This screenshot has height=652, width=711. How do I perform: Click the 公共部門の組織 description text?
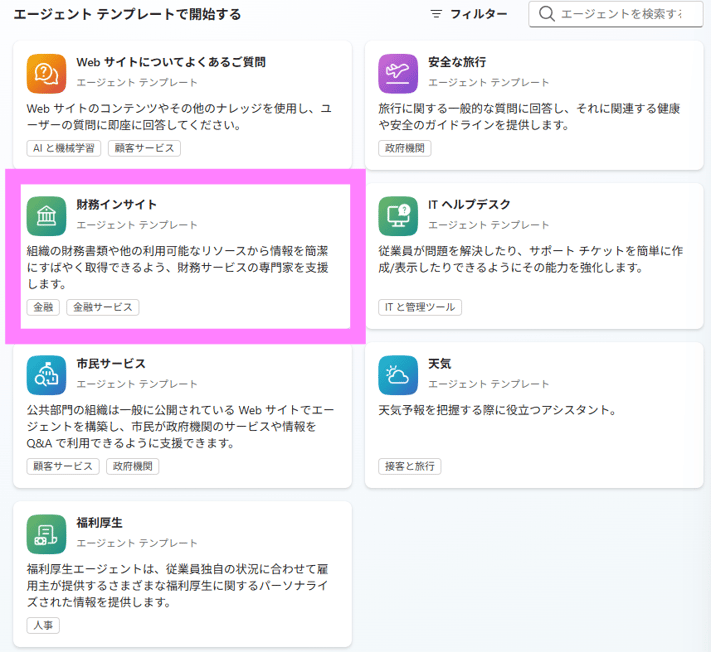click(x=180, y=426)
